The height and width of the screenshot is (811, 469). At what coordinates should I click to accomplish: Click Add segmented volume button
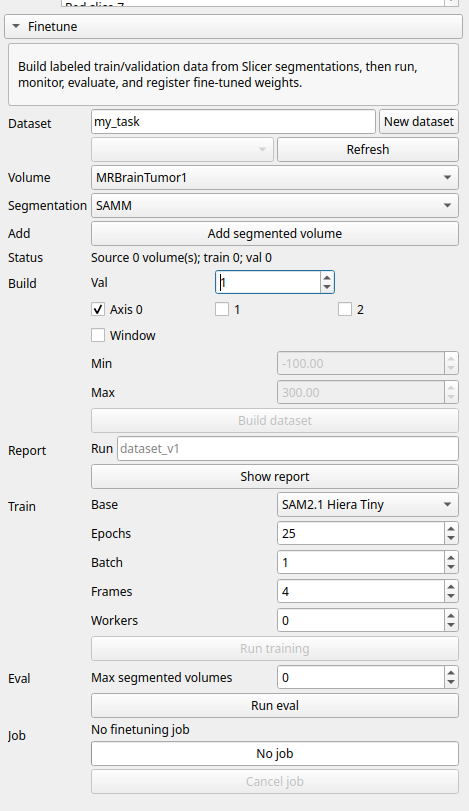(x=275, y=233)
